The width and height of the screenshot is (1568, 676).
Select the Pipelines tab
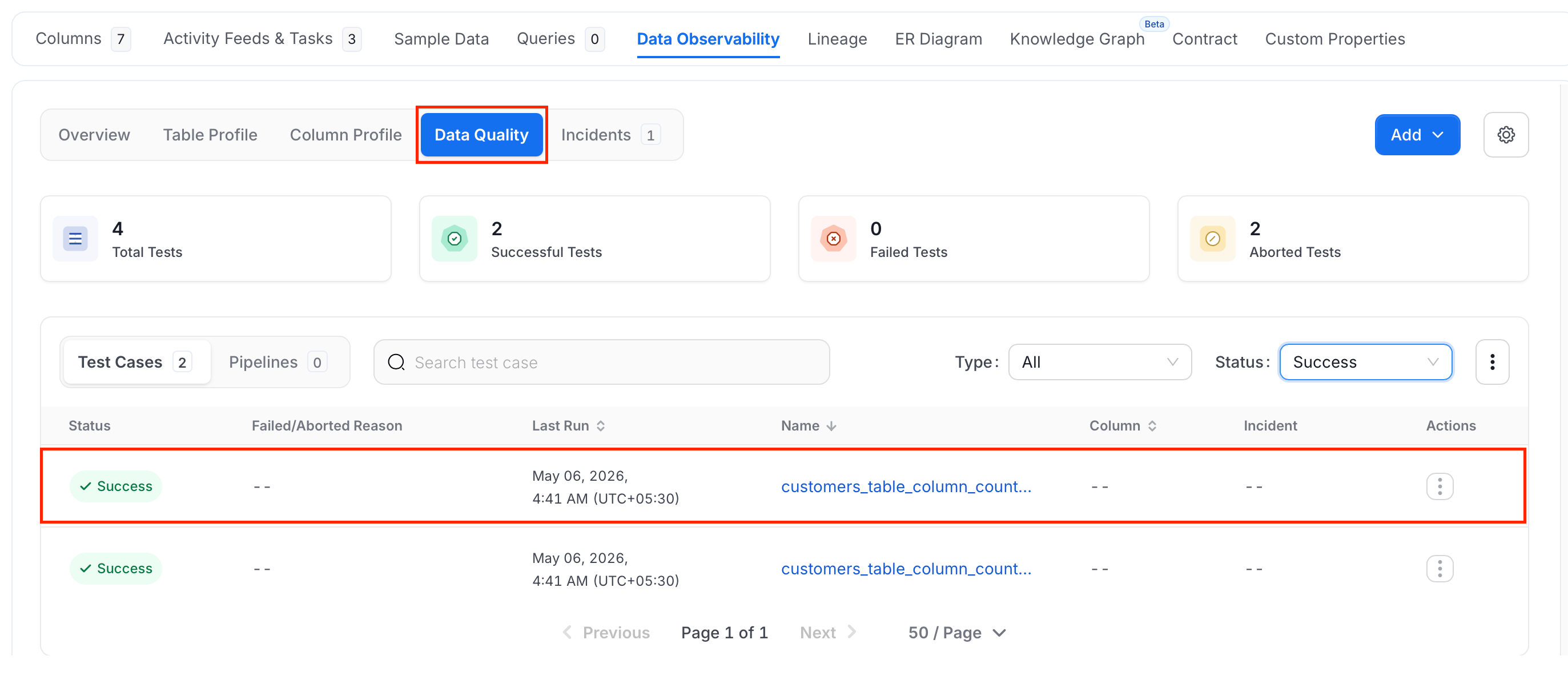[278, 362]
